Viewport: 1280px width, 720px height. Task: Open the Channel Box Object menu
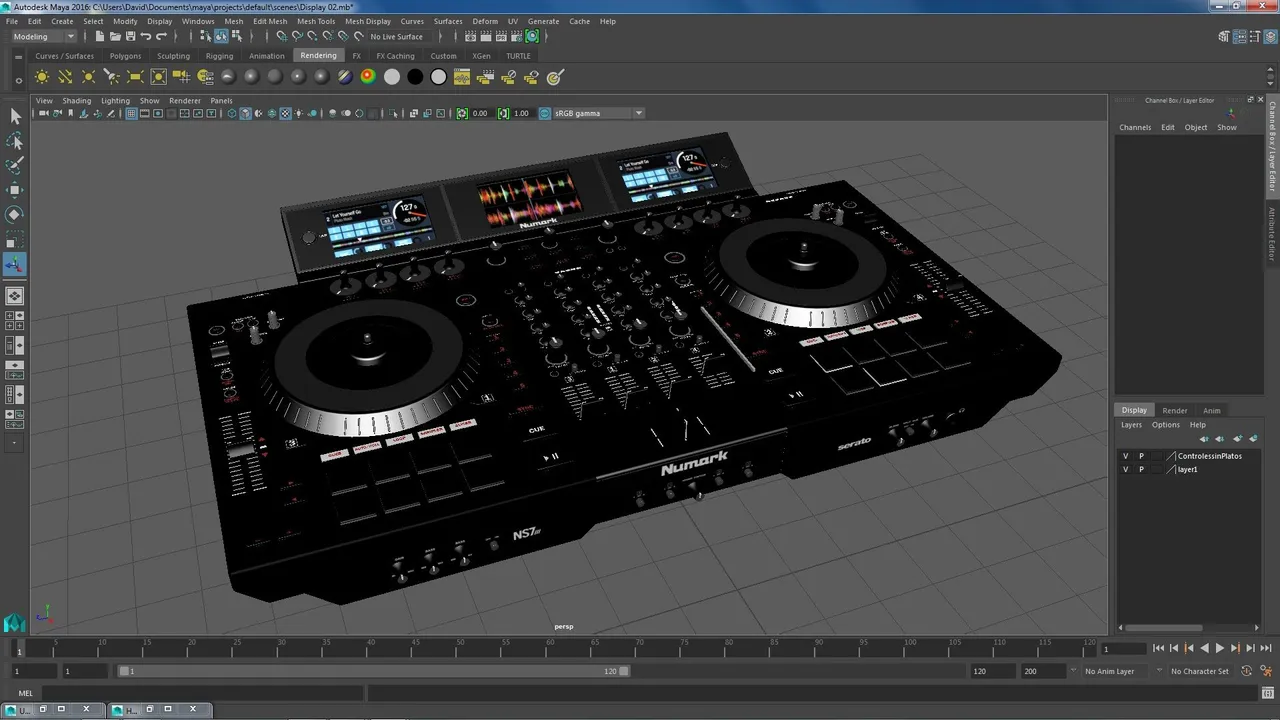coord(1196,128)
